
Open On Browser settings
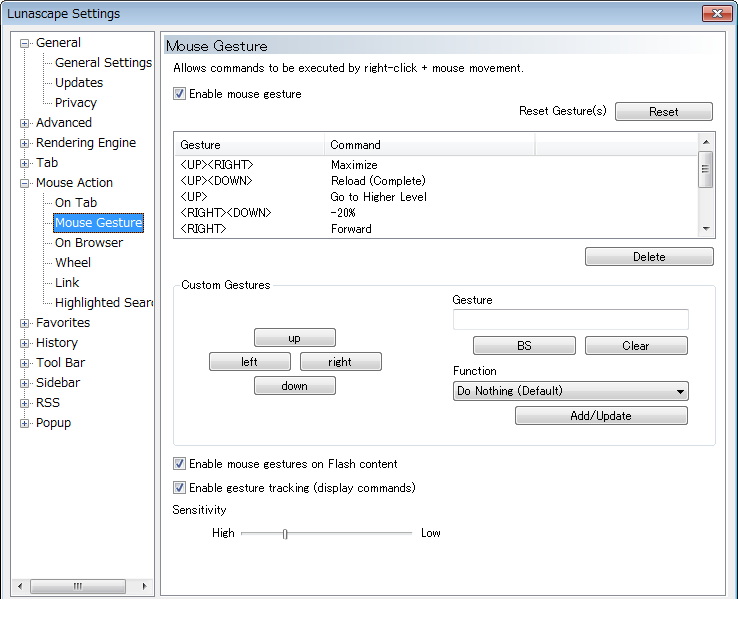pos(88,243)
